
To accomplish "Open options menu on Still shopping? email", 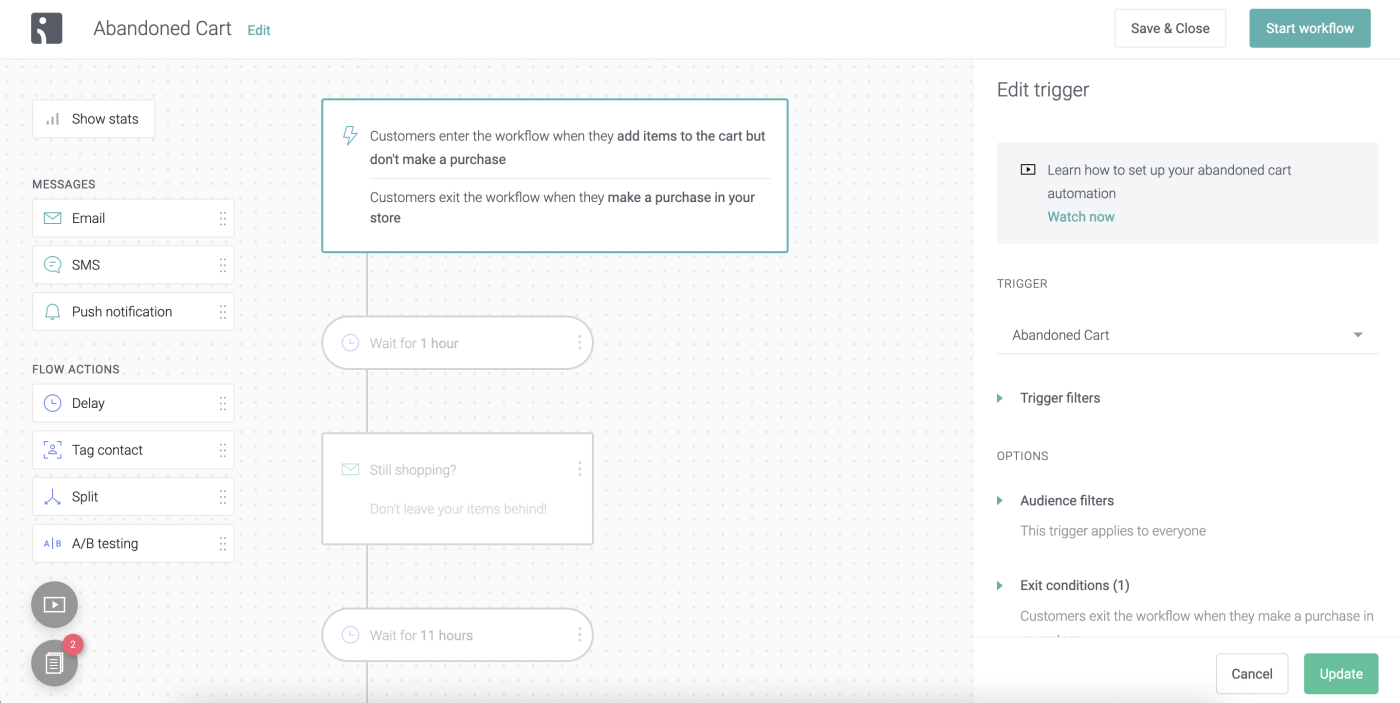I will tap(579, 469).
